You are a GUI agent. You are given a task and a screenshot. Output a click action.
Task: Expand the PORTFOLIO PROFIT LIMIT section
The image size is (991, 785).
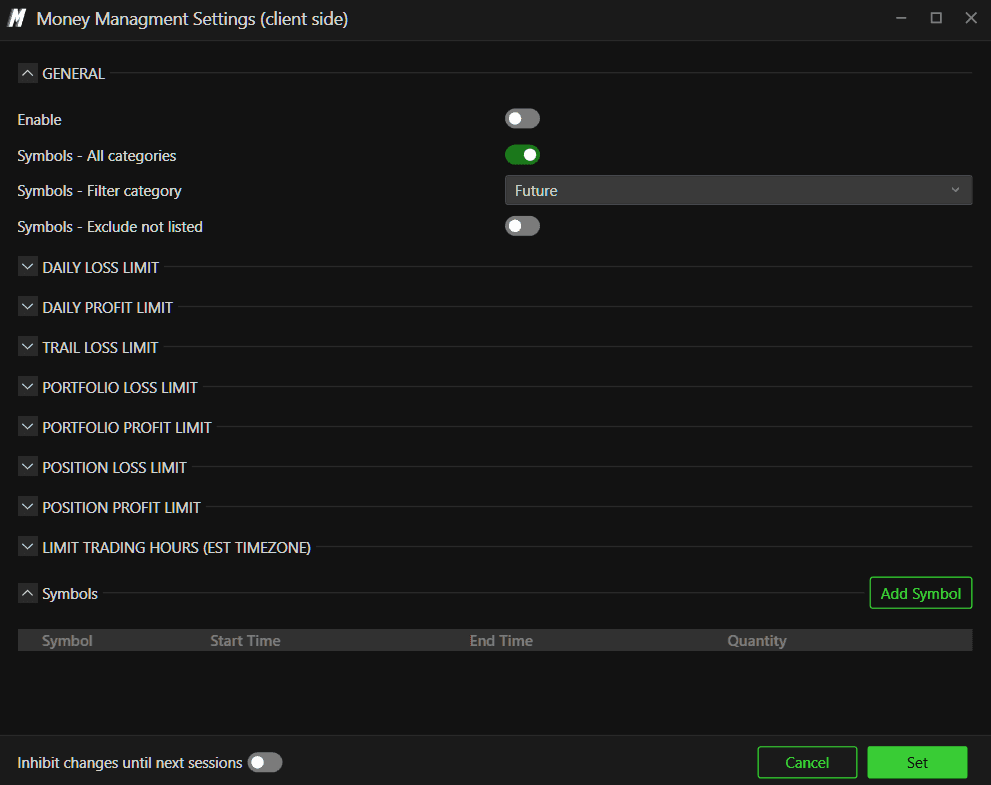click(x=27, y=427)
